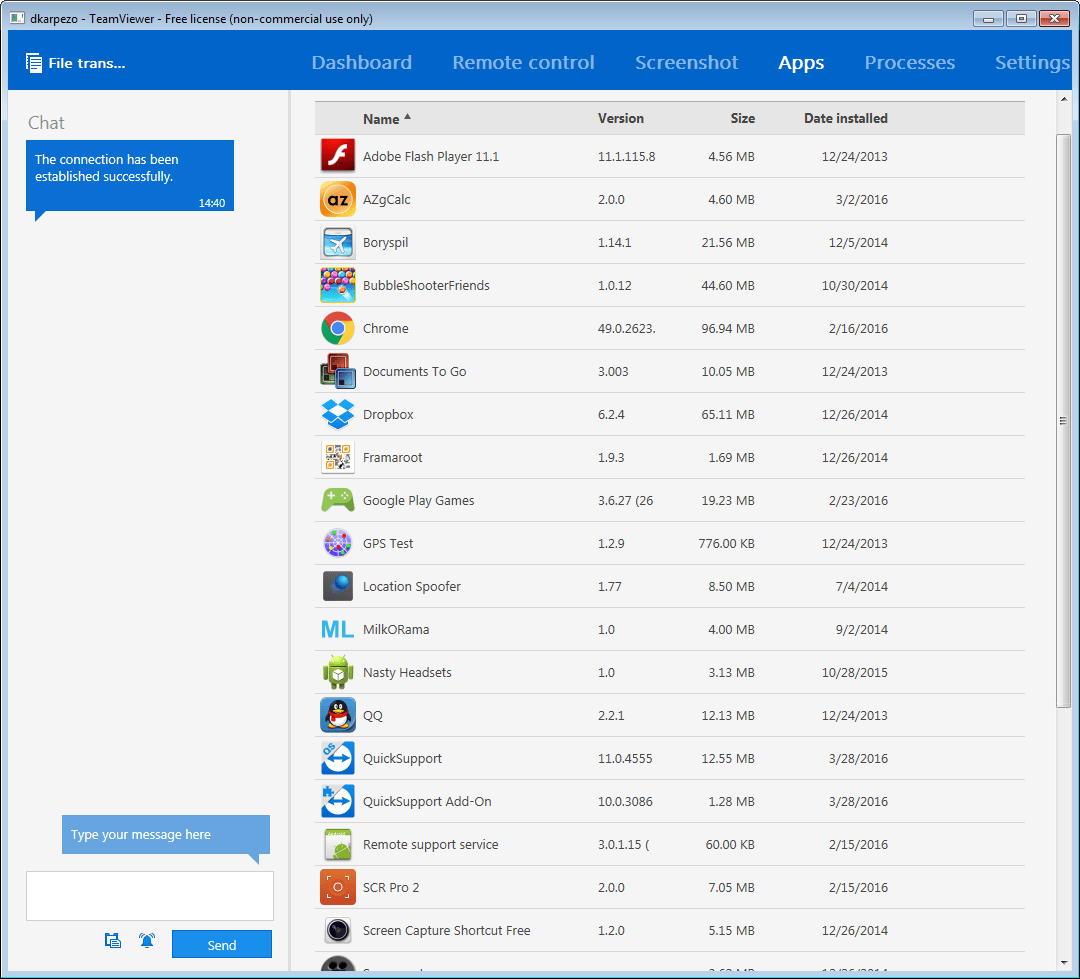Screen dimensions: 1080x979
Task: Click the send file icon in chat
Action: [113, 940]
